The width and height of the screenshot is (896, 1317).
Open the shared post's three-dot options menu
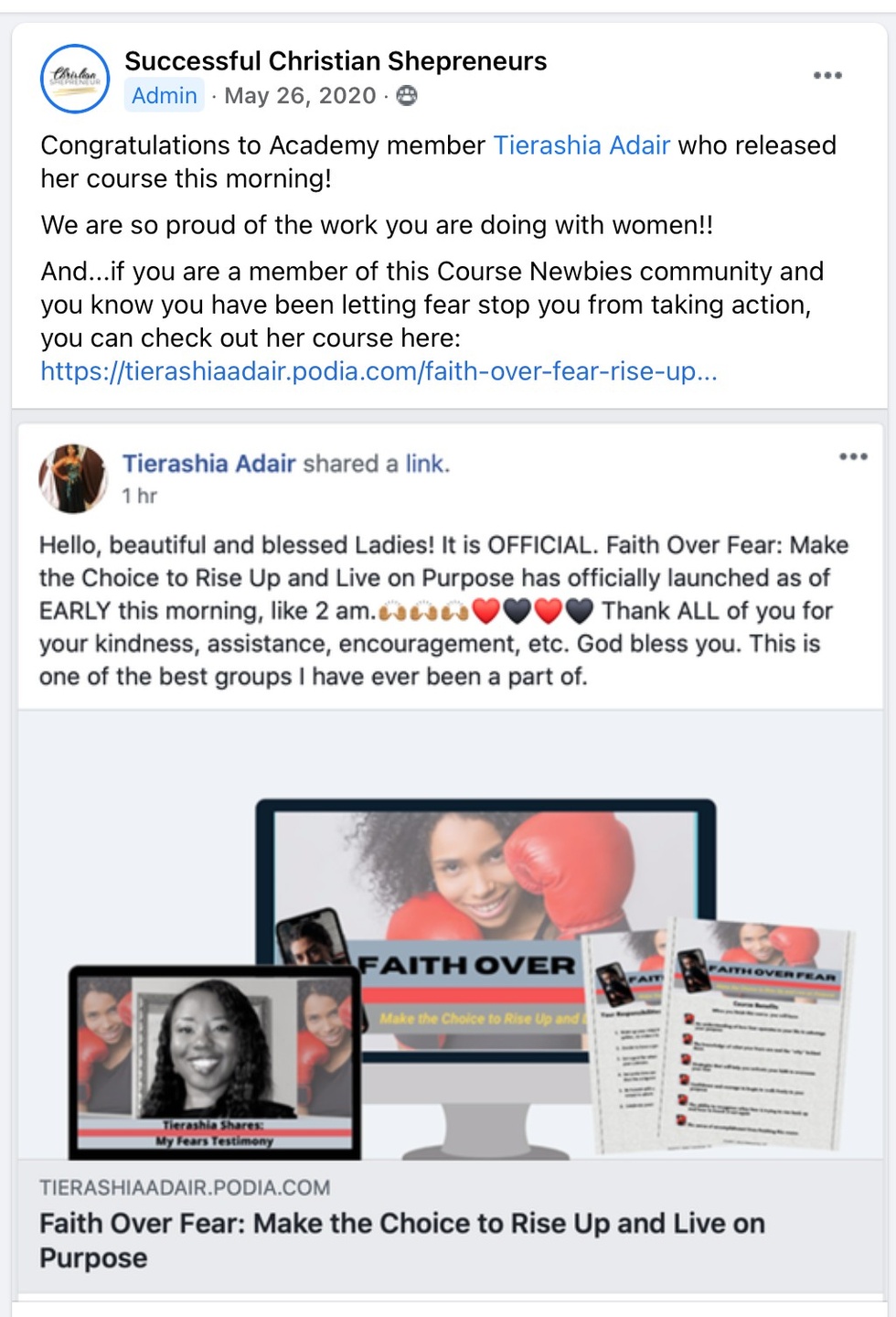[x=853, y=456]
